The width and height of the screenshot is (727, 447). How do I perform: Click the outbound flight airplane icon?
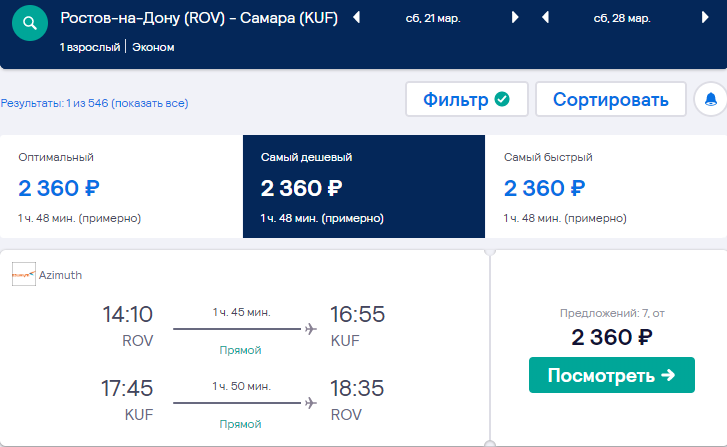click(311, 329)
